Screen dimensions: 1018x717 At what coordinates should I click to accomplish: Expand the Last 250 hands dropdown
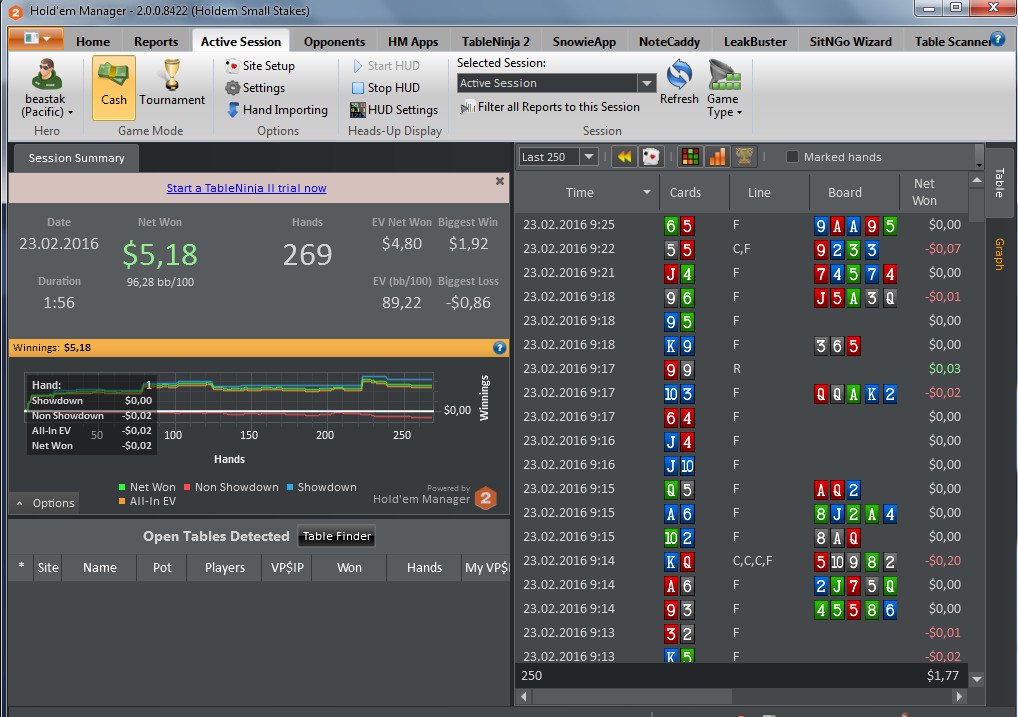tap(589, 157)
